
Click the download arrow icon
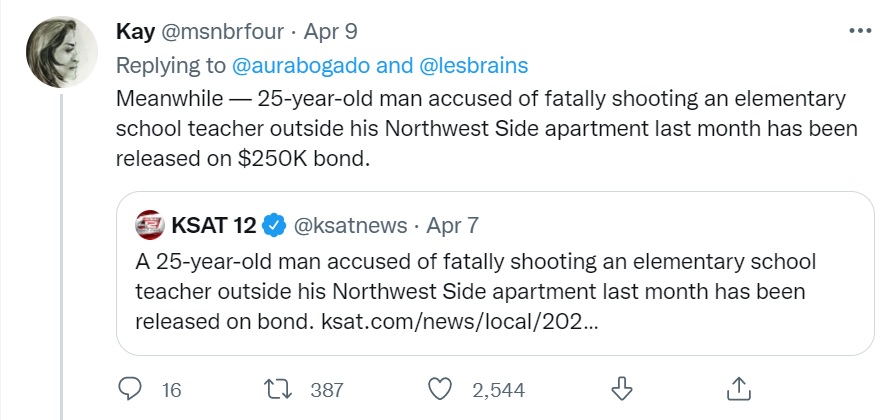[x=622, y=389]
